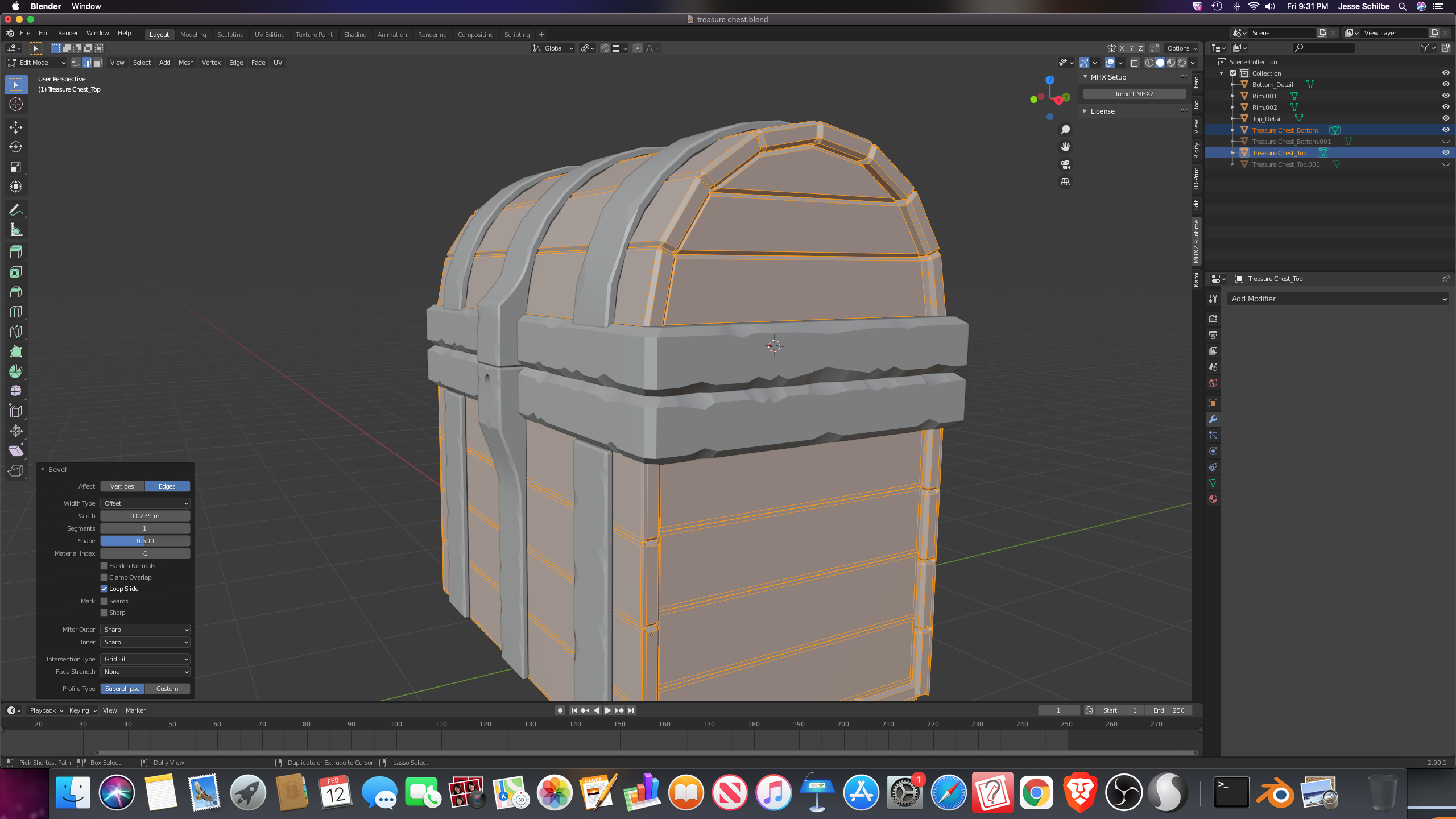The image size is (1456, 819).
Task: Expand the License panel
Action: click(1102, 111)
